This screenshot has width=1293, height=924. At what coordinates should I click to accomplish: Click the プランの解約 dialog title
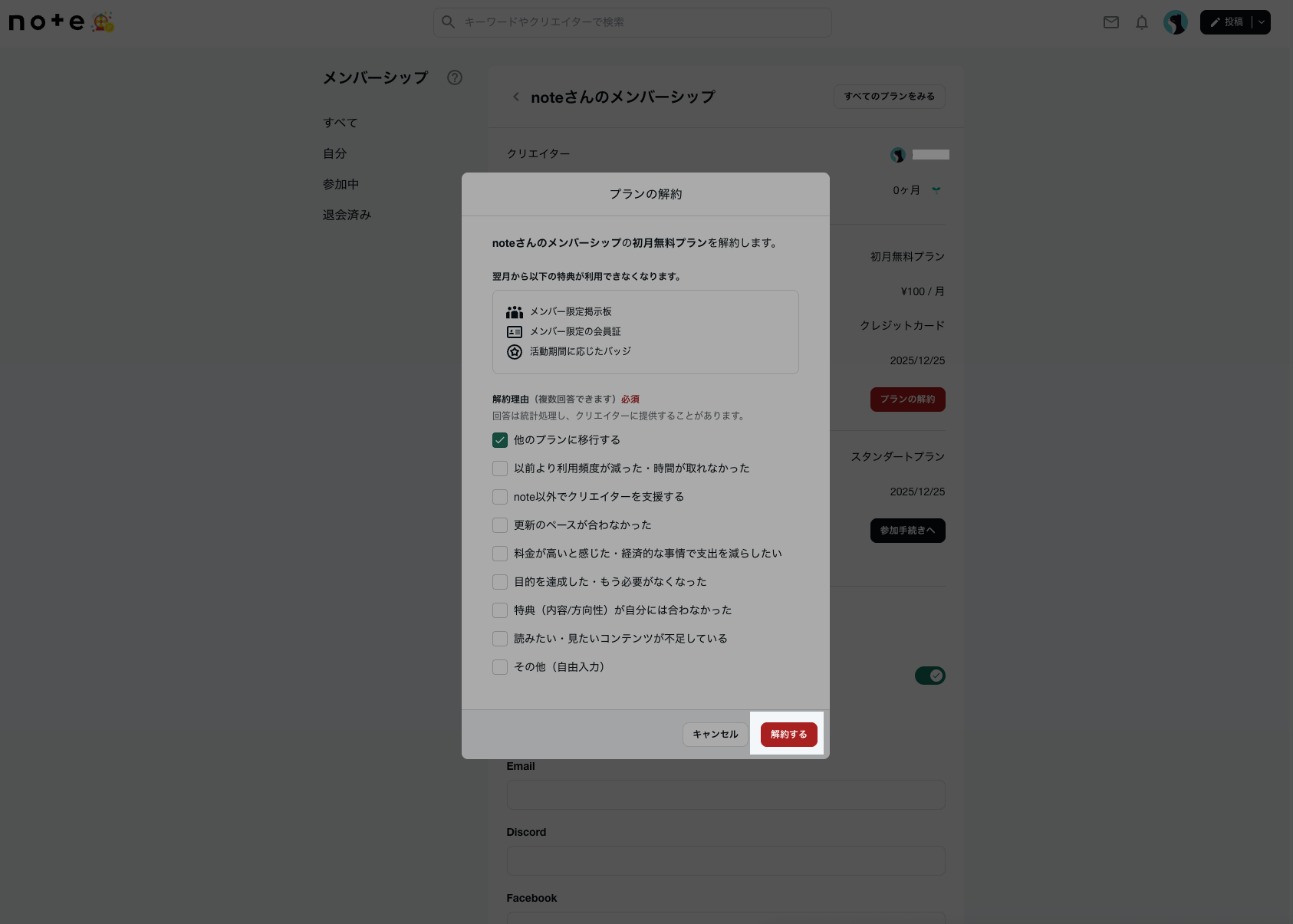coord(646,194)
